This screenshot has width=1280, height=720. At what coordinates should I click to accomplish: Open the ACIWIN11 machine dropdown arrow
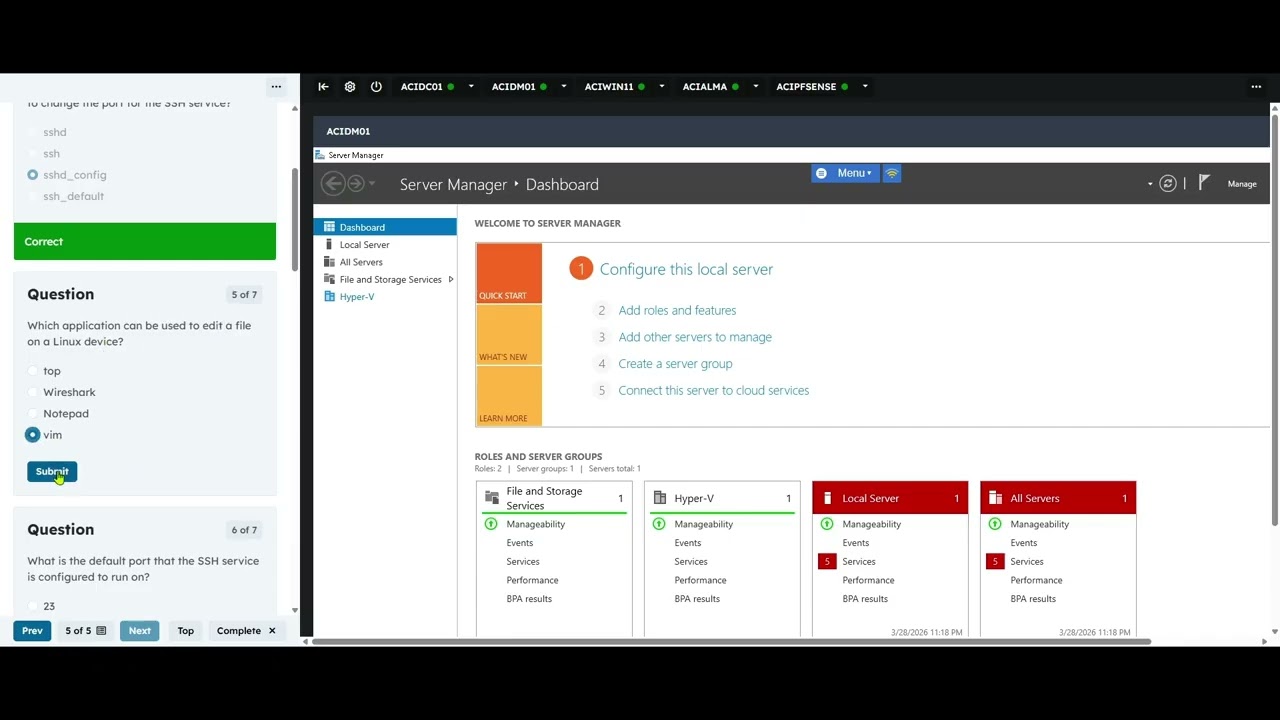(661, 87)
